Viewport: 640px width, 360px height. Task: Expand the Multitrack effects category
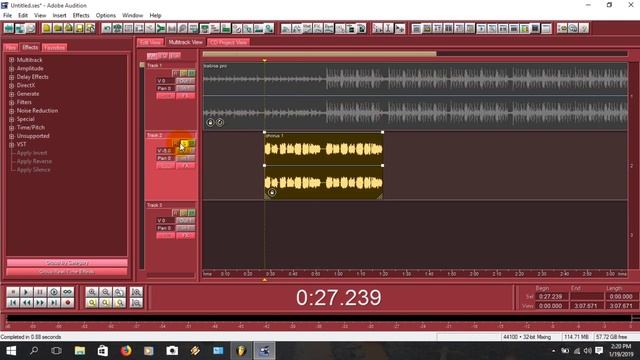pos(11,60)
